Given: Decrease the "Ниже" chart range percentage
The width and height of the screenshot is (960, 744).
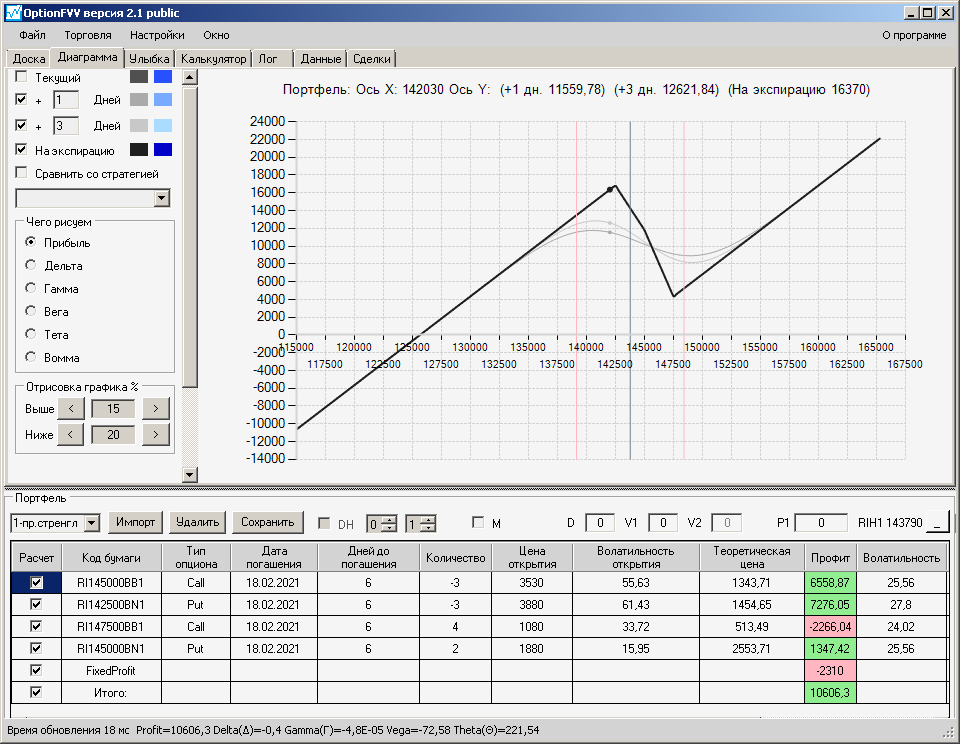Looking at the screenshot, I should 70,434.
